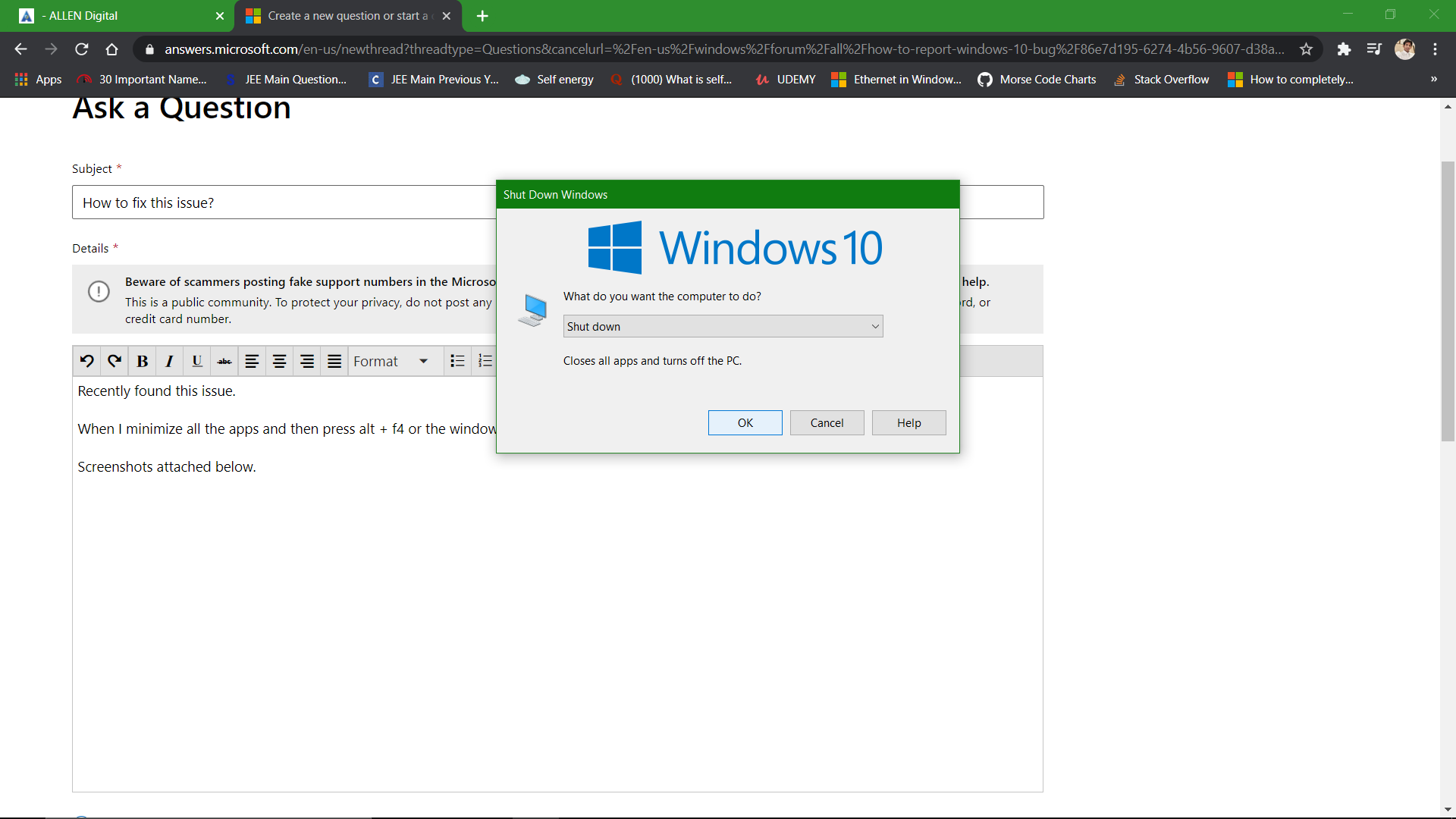The width and height of the screenshot is (1456, 819).
Task: Insert a numbered list
Action: click(x=485, y=361)
